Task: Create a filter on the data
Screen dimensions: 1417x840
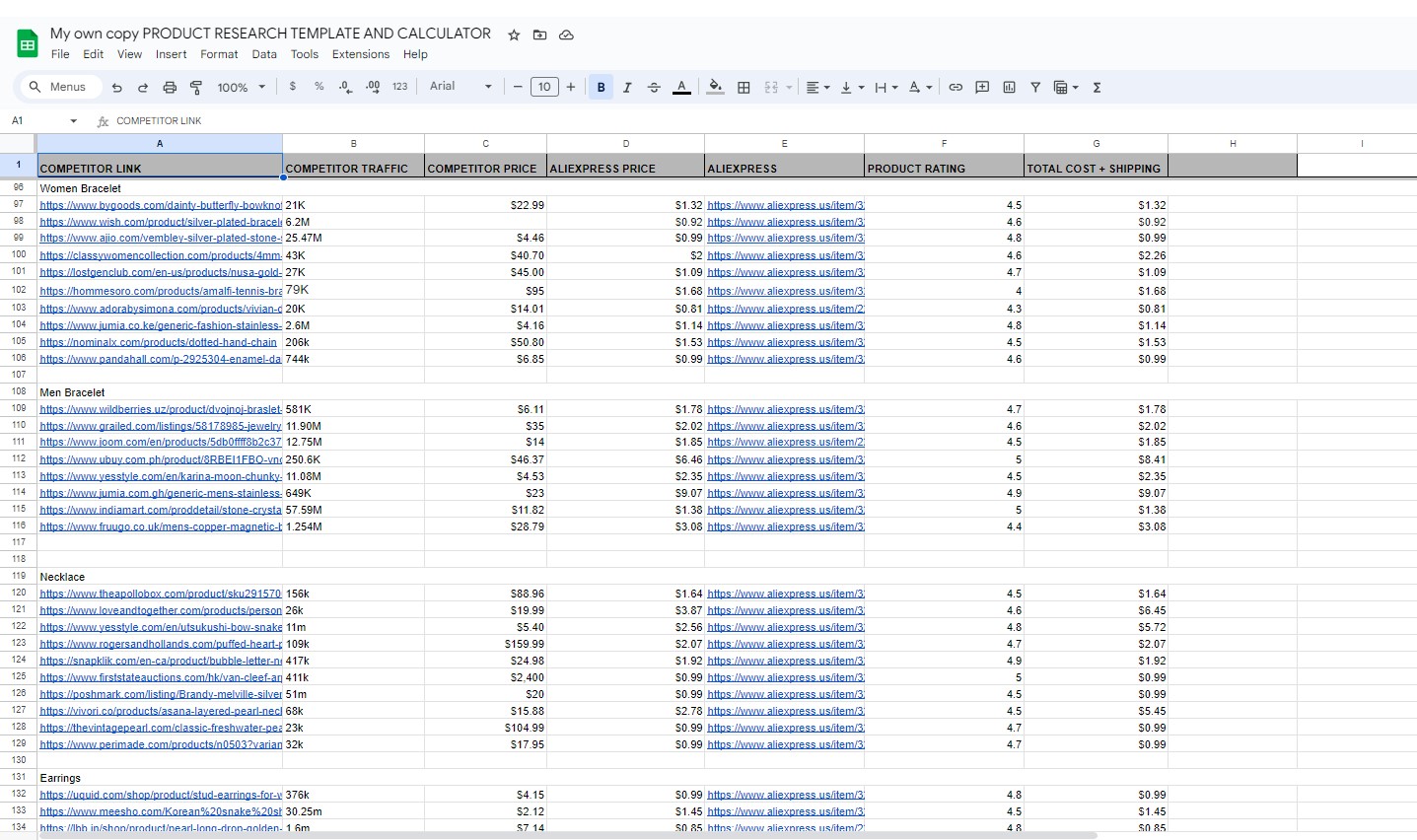Action: (1035, 87)
